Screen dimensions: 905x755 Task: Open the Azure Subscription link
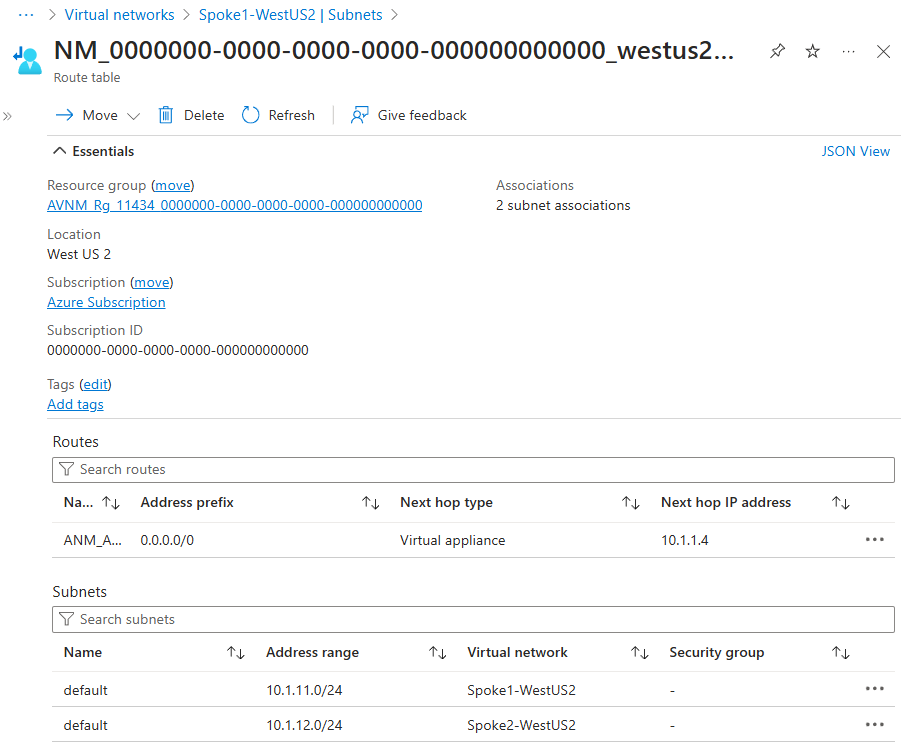pyautogui.click(x=106, y=302)
